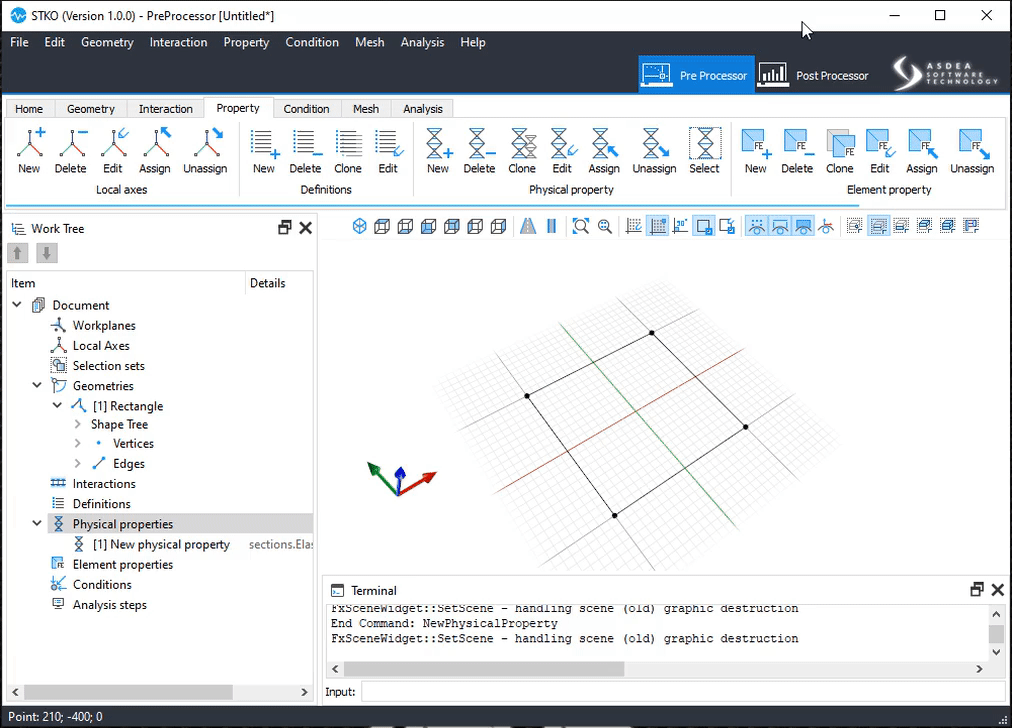The height and width of the screenshot is (728, 1012).
Task: Select Workplanes tree item
Action: click(x=104, y=325)
